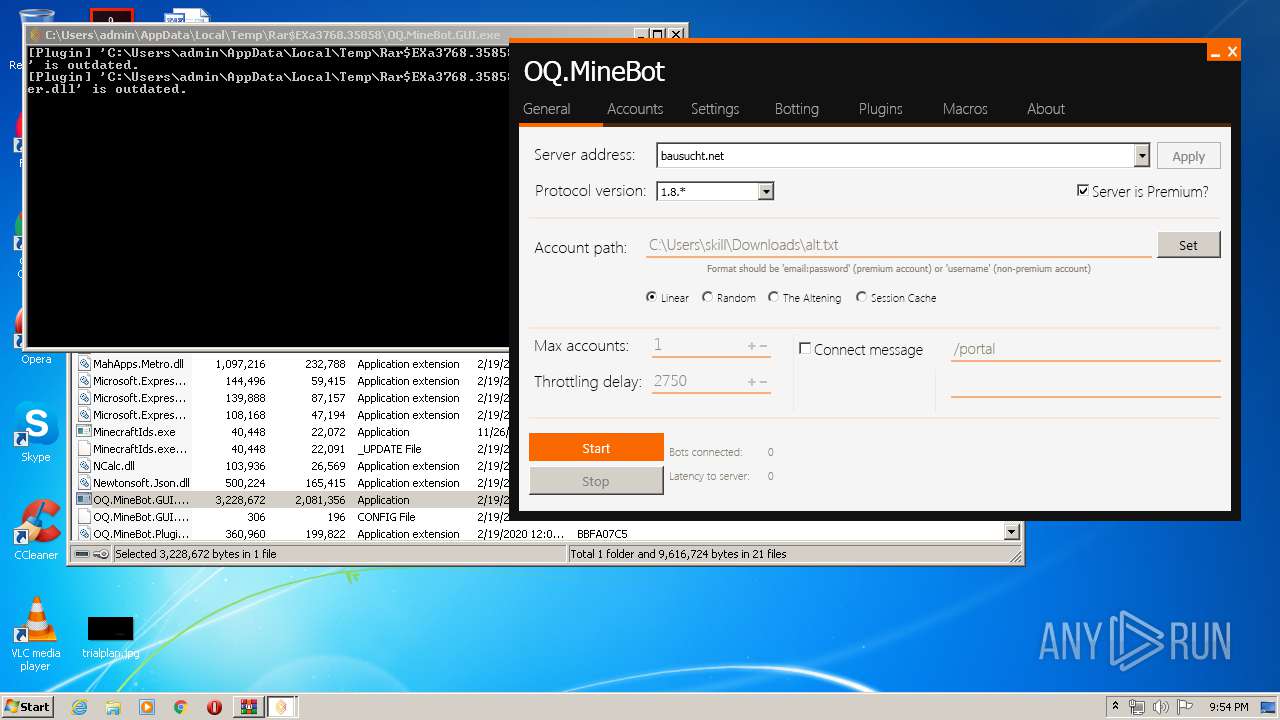
Task: Click the Throttling delay value field
Action: [697, 381]
